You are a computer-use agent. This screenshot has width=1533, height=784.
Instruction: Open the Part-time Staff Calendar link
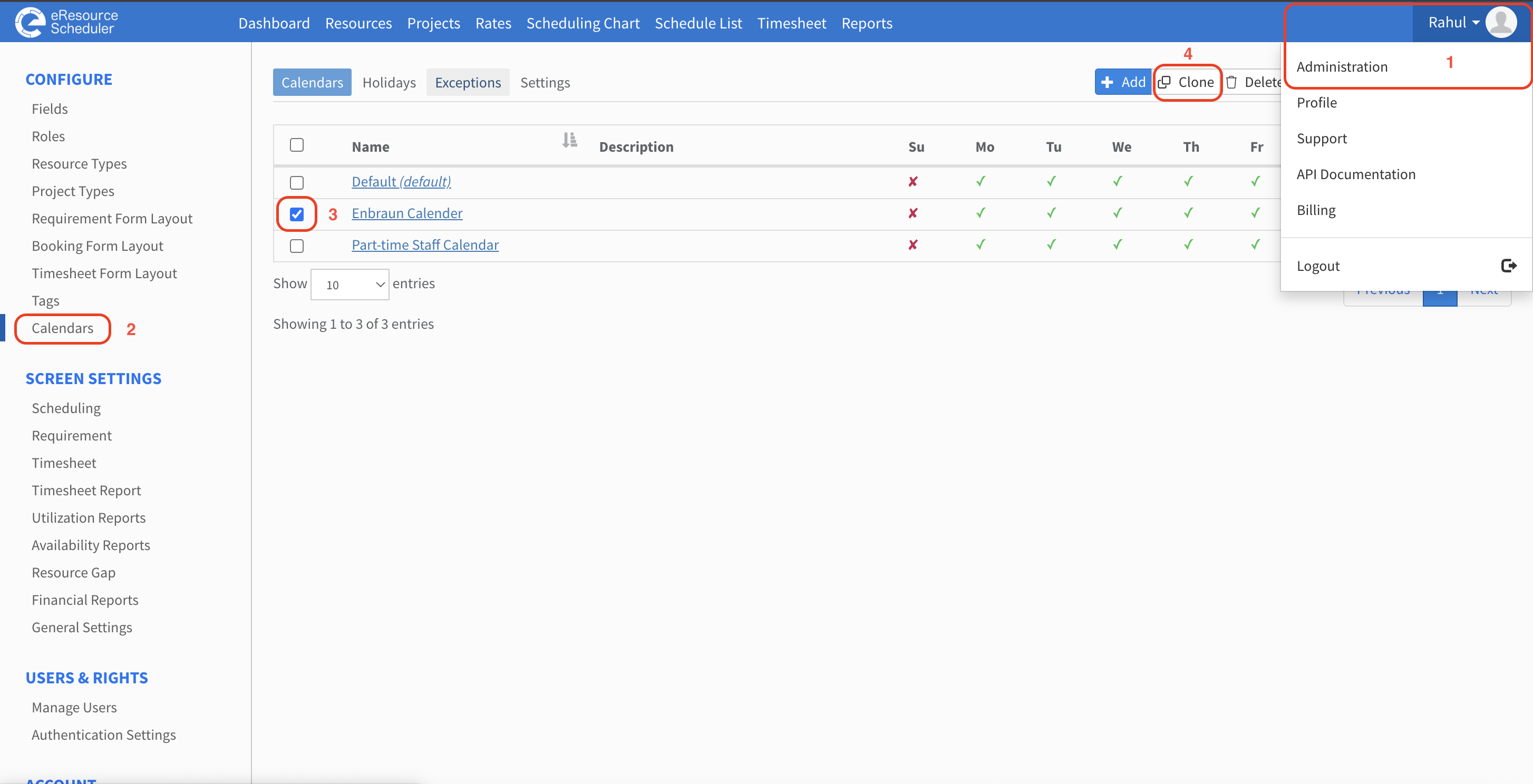point(425,244)
